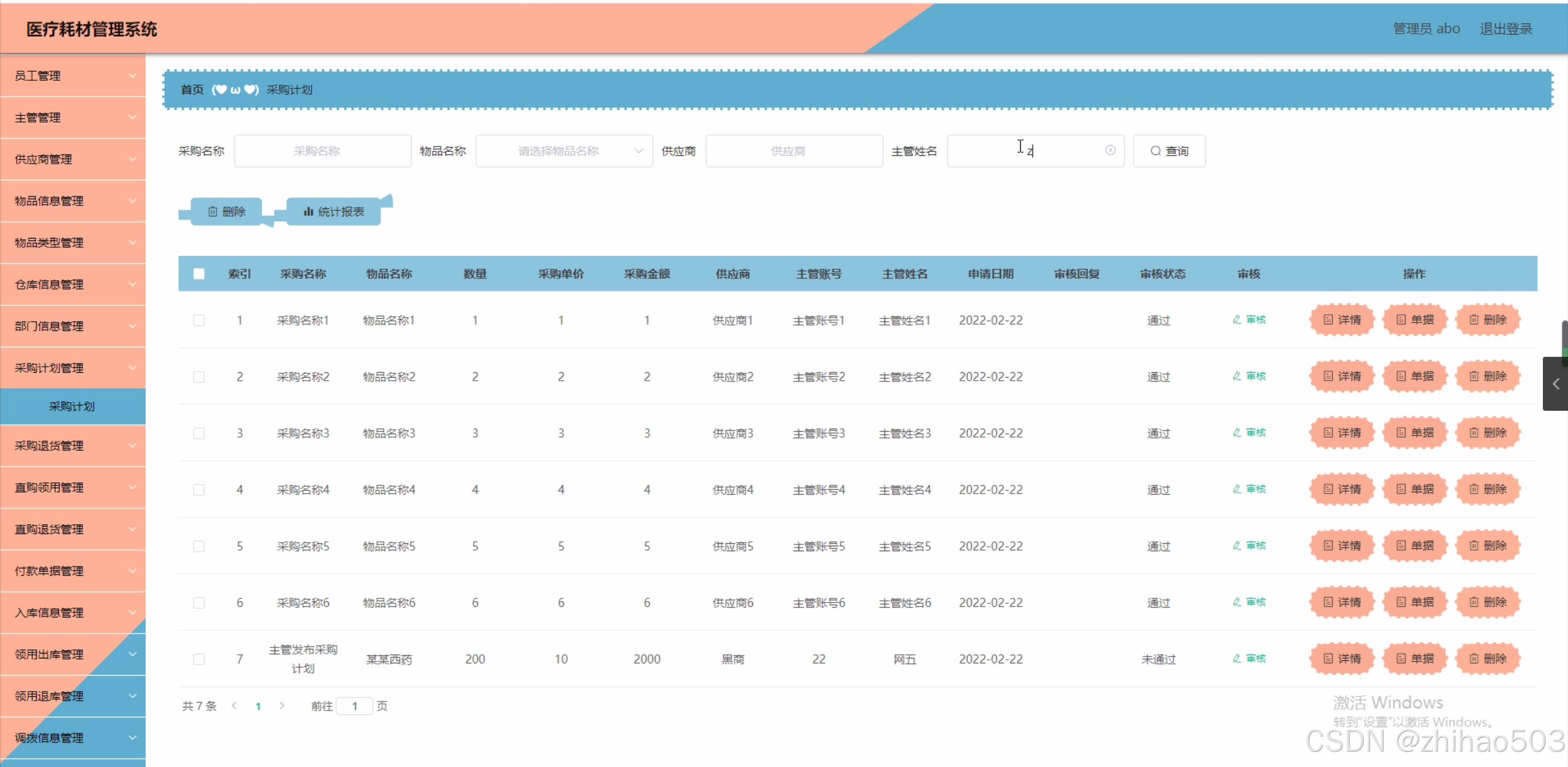The width and height of the screenshot is (1568, 767).
Task: Click the row 删除 icon for 采购名称6
Action: tap(1473, 602)
